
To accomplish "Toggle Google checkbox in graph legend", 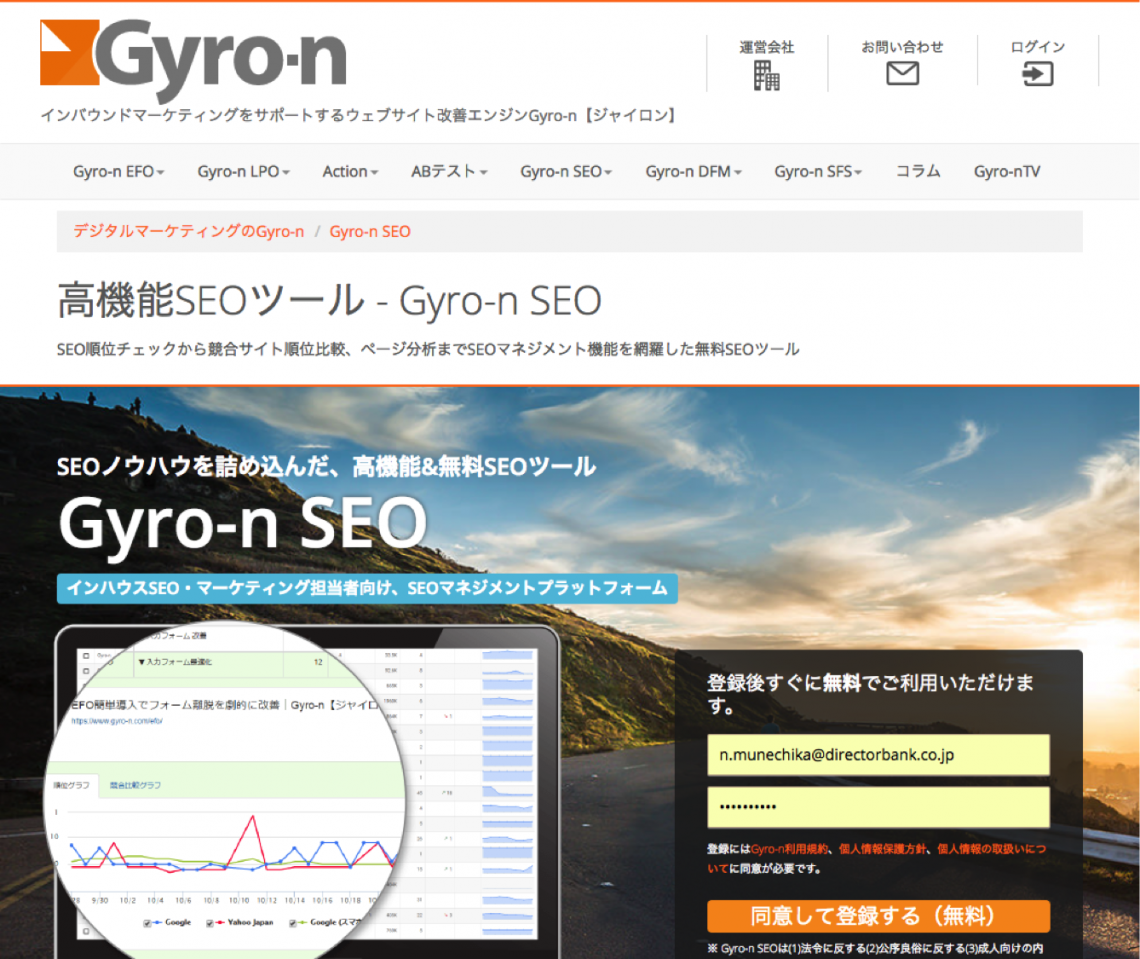I will [x=148, y=923].
